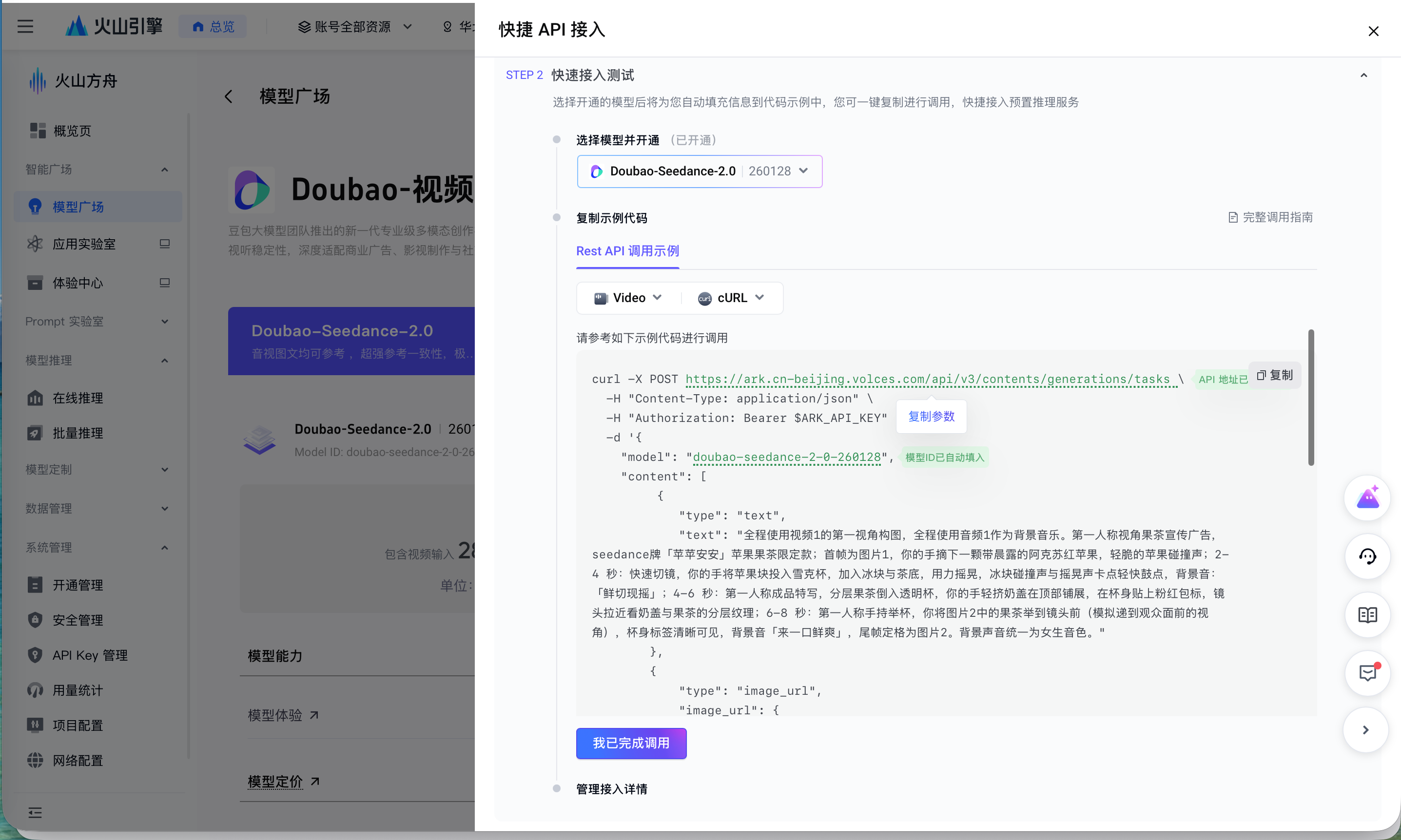This screenshot has width=1401, height=840.
Task: Click the 总览 tab in header
Action: (x=213, y=26)
